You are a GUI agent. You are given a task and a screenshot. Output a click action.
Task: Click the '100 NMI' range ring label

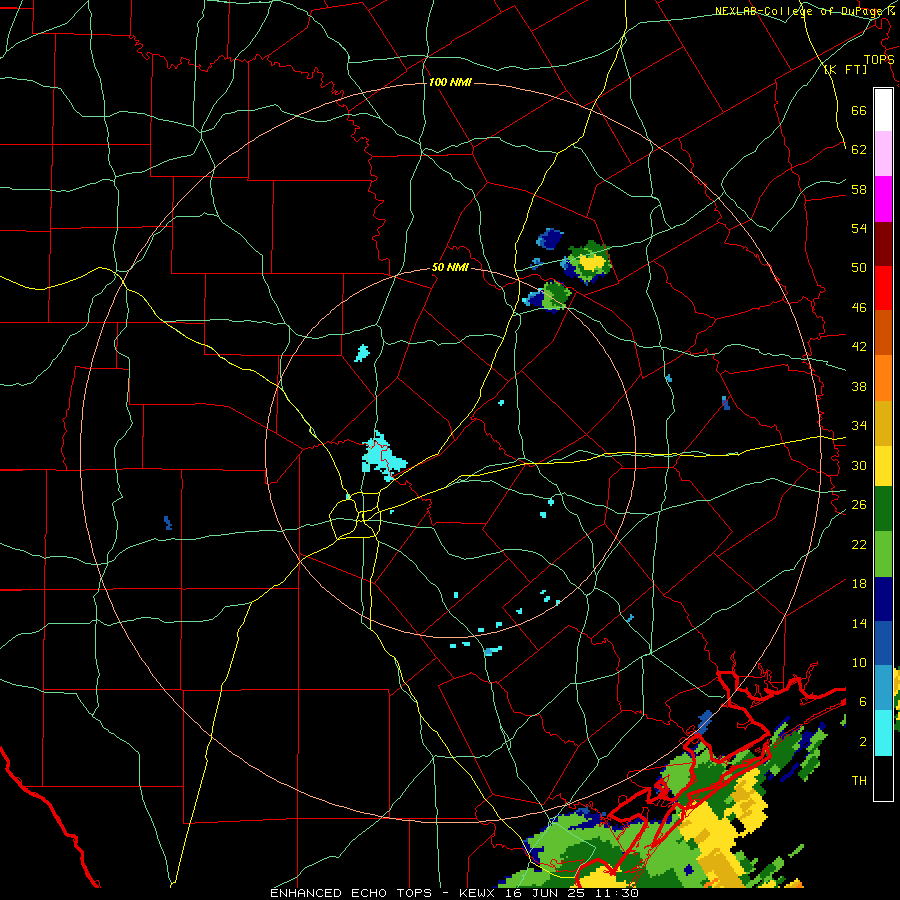coord(450,83)
